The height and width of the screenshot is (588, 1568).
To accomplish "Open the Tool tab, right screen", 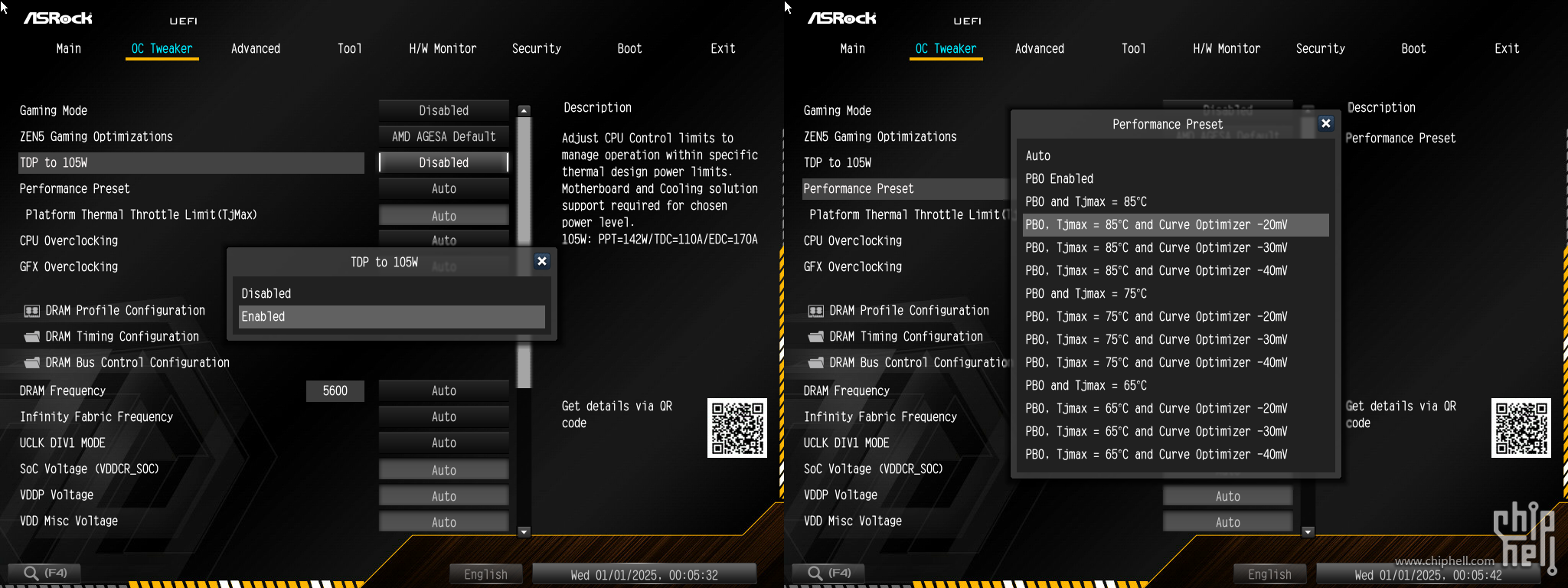I will [1134, 48].
